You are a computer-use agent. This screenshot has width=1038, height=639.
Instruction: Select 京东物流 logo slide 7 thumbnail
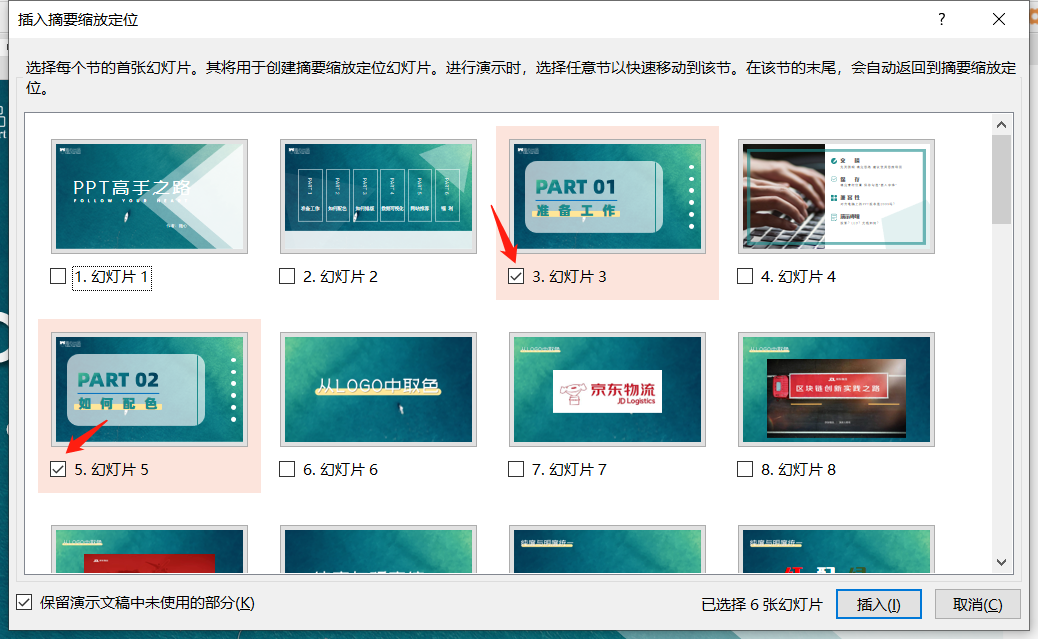coord(608,389)
